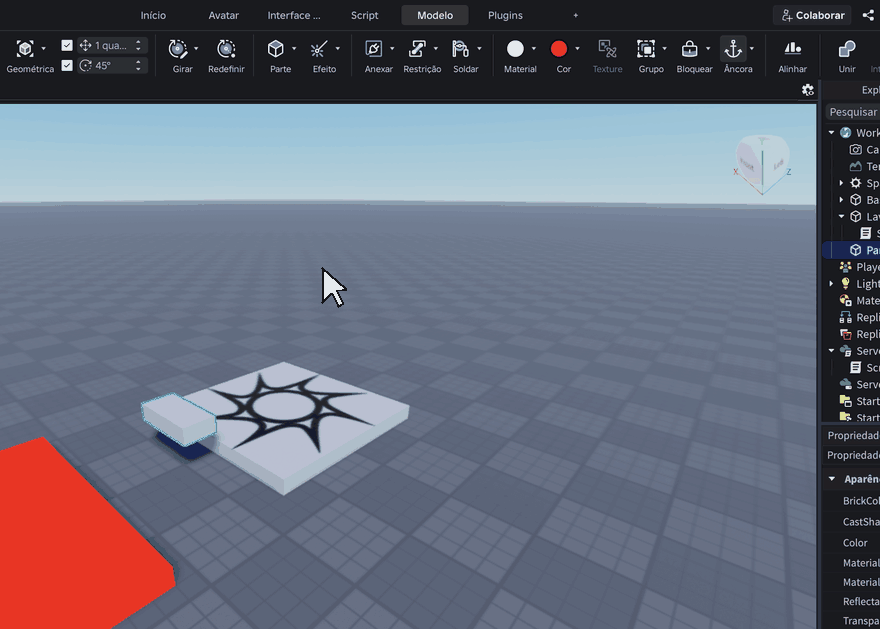This screenshot has width=880, height=629.
Task: Collapse the Aparência properties section
Action: tap(832, 479)
